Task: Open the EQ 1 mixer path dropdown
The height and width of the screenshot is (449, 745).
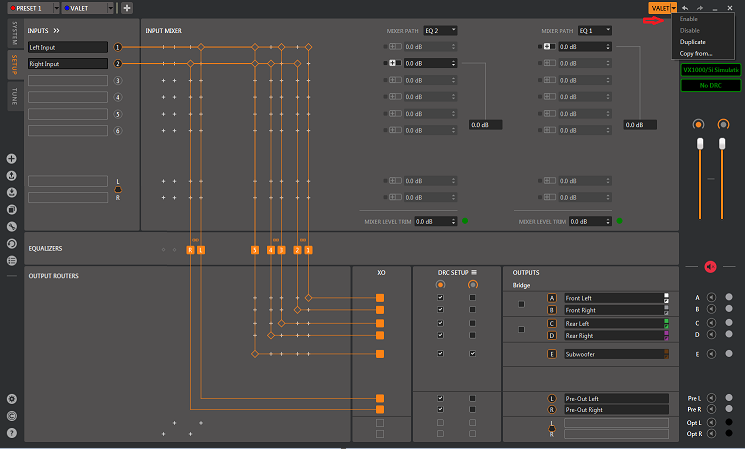Action: 595,30
